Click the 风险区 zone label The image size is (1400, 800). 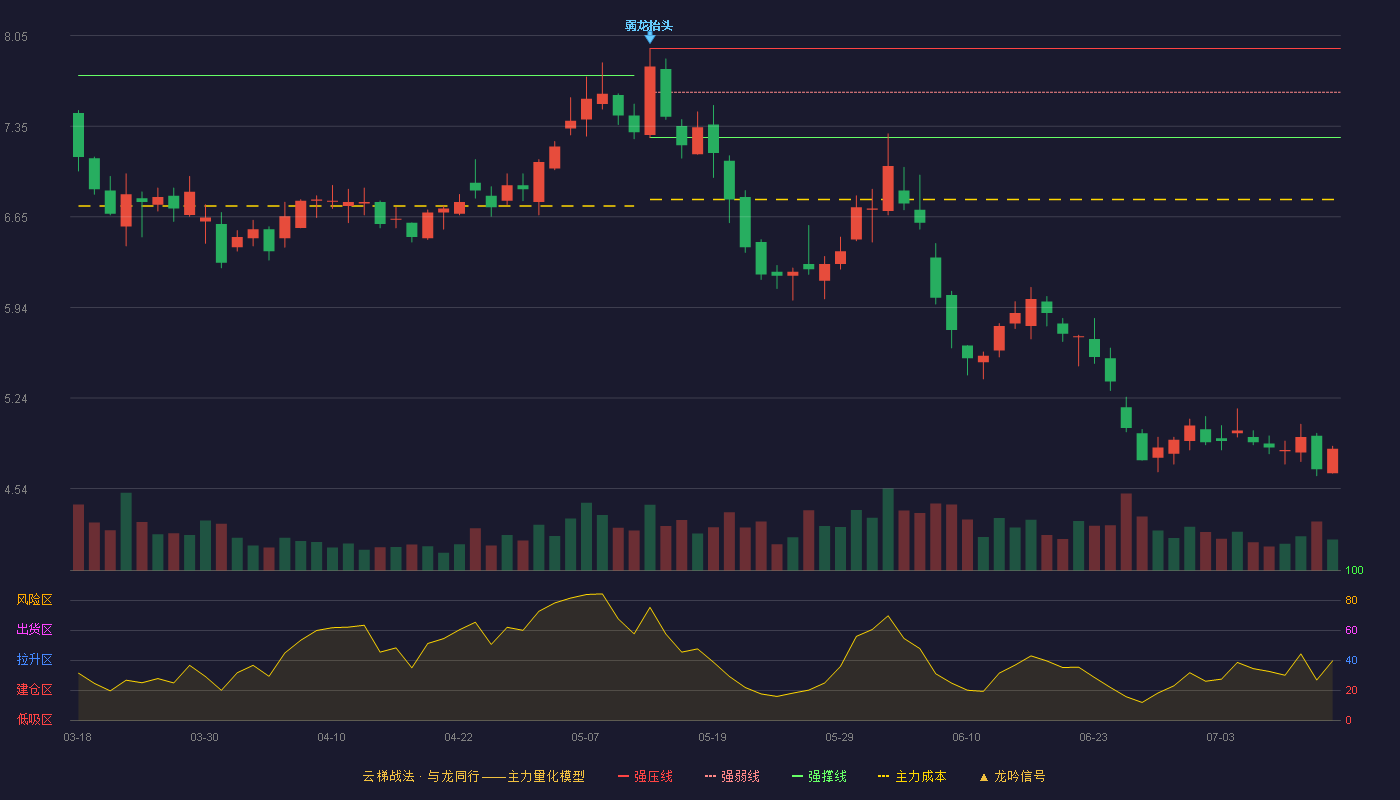(x=34, y=600)
